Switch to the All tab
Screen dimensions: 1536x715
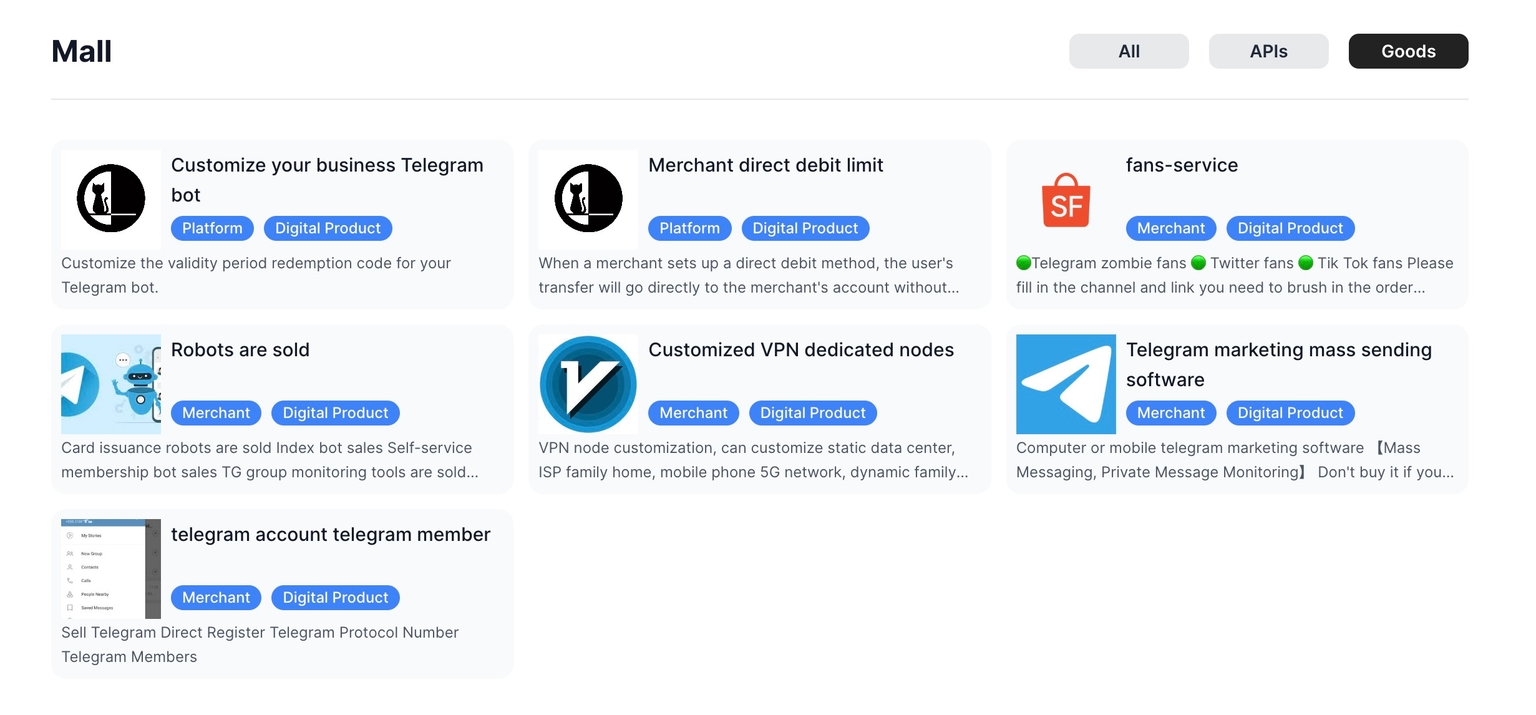click(1129, 51)
